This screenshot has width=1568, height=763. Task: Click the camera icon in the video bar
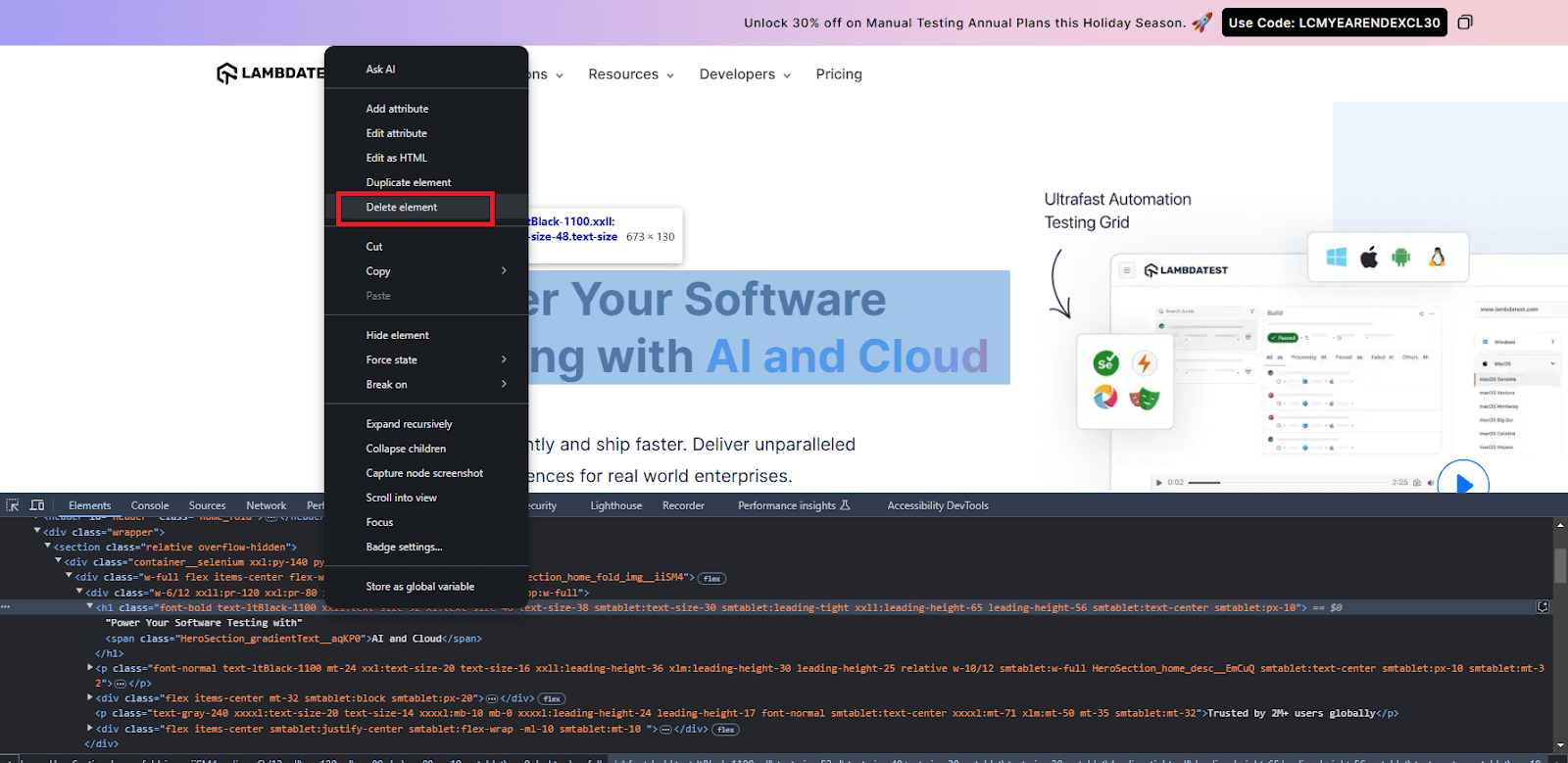[x=1417, y=482]
